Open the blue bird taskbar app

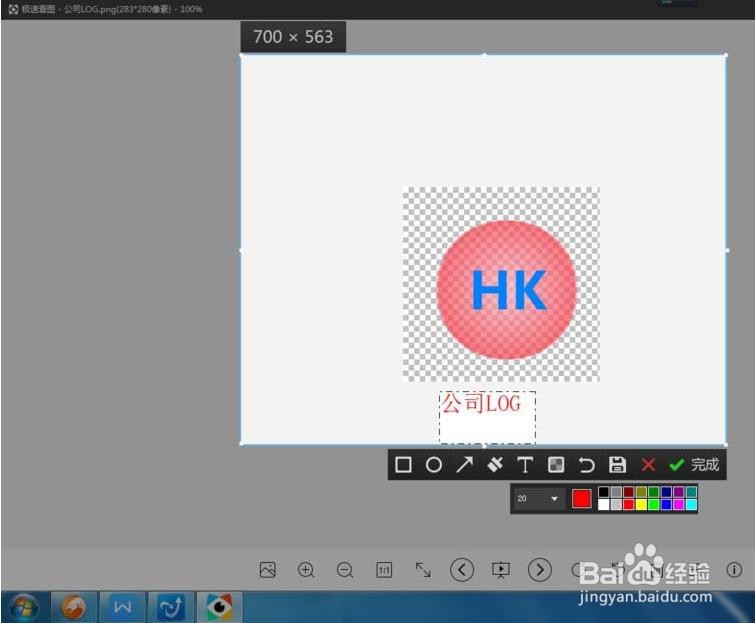tap(171, 607)
